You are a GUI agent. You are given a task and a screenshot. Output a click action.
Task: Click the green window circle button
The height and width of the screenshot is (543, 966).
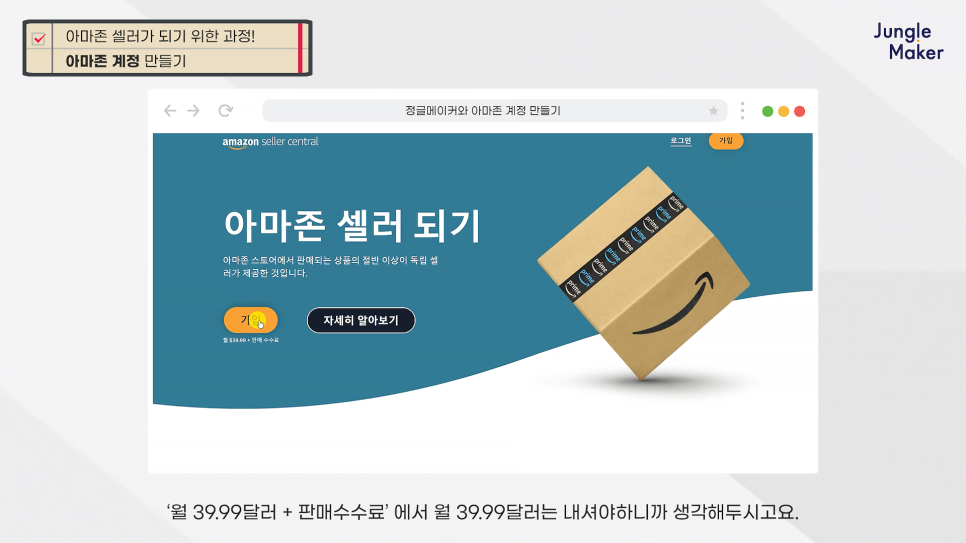768,112
